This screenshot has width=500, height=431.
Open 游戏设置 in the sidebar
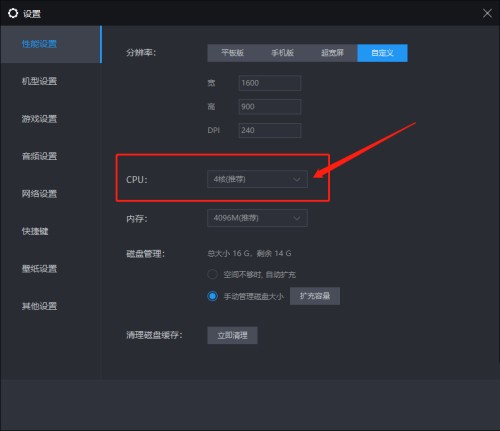click(39, 119)
